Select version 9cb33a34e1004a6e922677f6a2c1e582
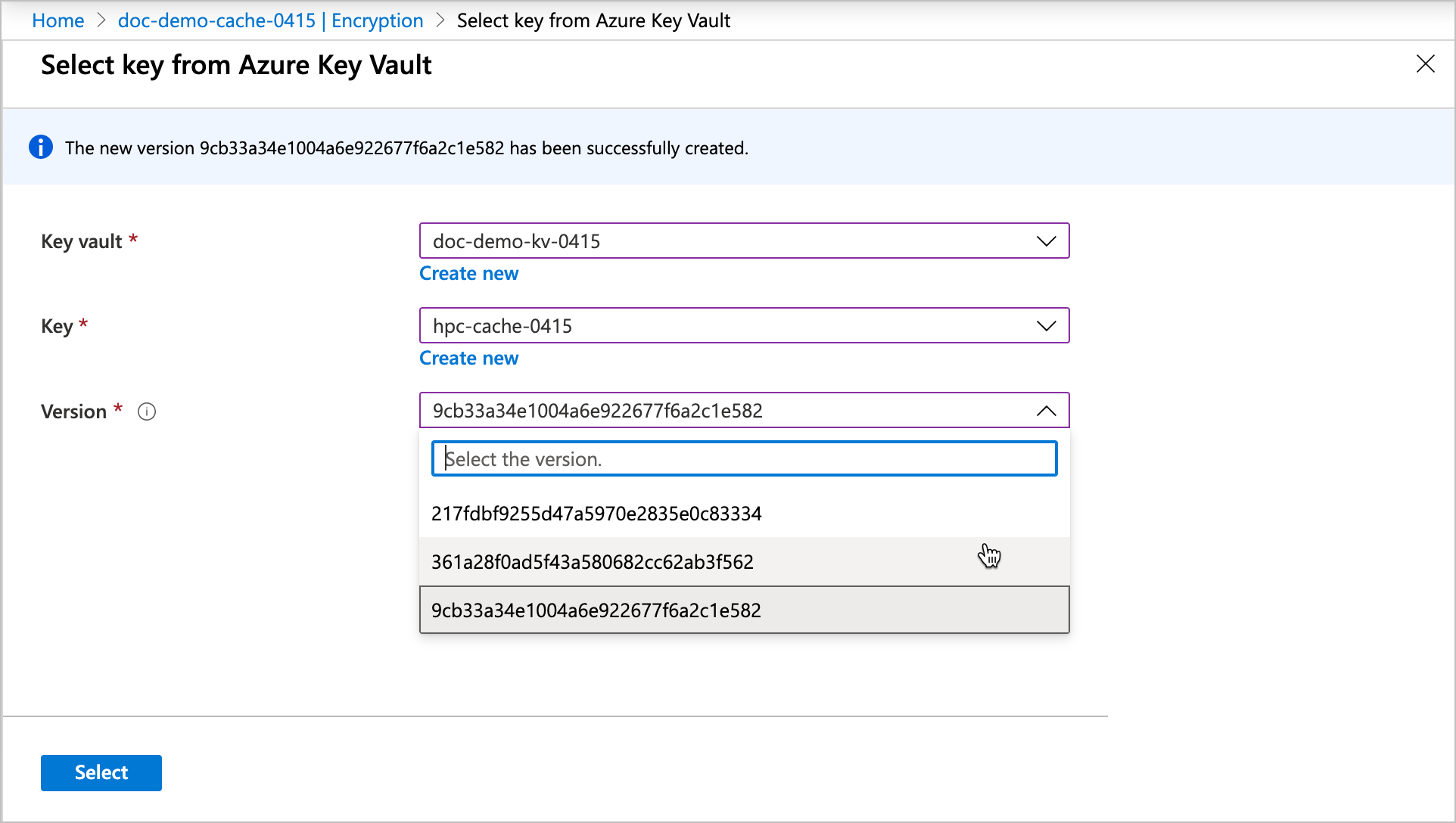The width and height of the screenshot is (1456, 823). [744, 610]
